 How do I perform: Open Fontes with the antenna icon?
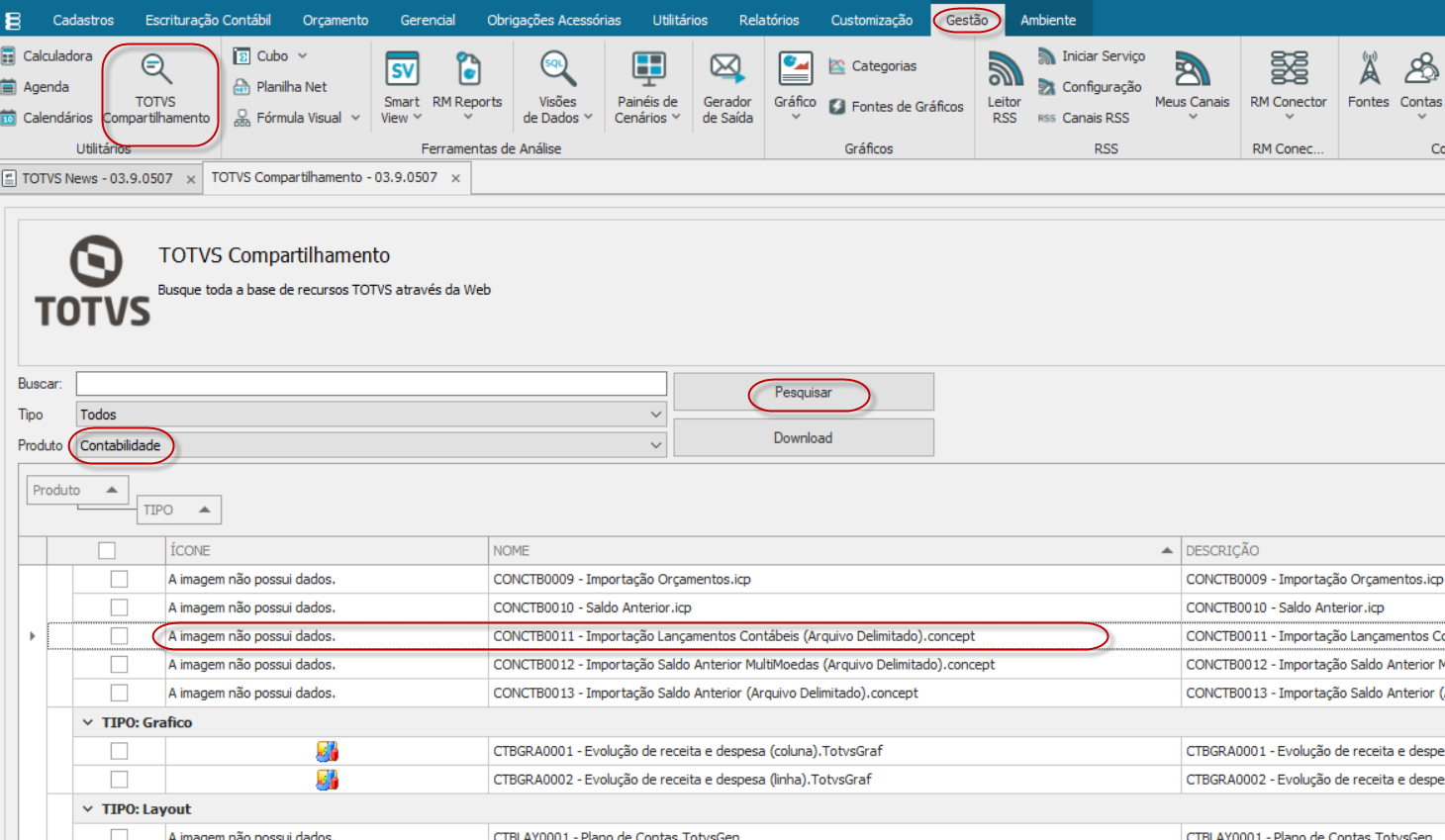coord(1369,79)
